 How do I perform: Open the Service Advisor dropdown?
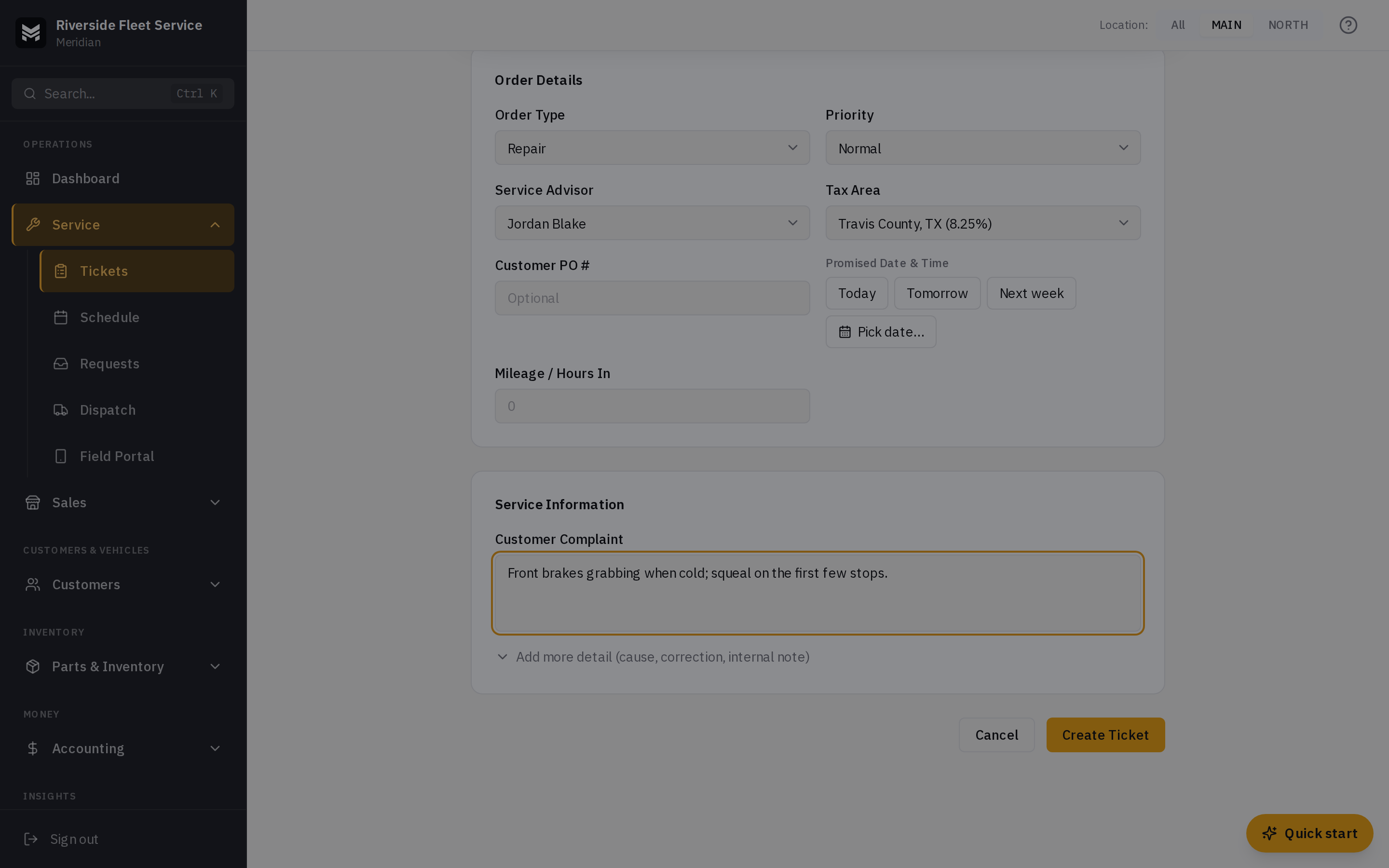[652, 223]
